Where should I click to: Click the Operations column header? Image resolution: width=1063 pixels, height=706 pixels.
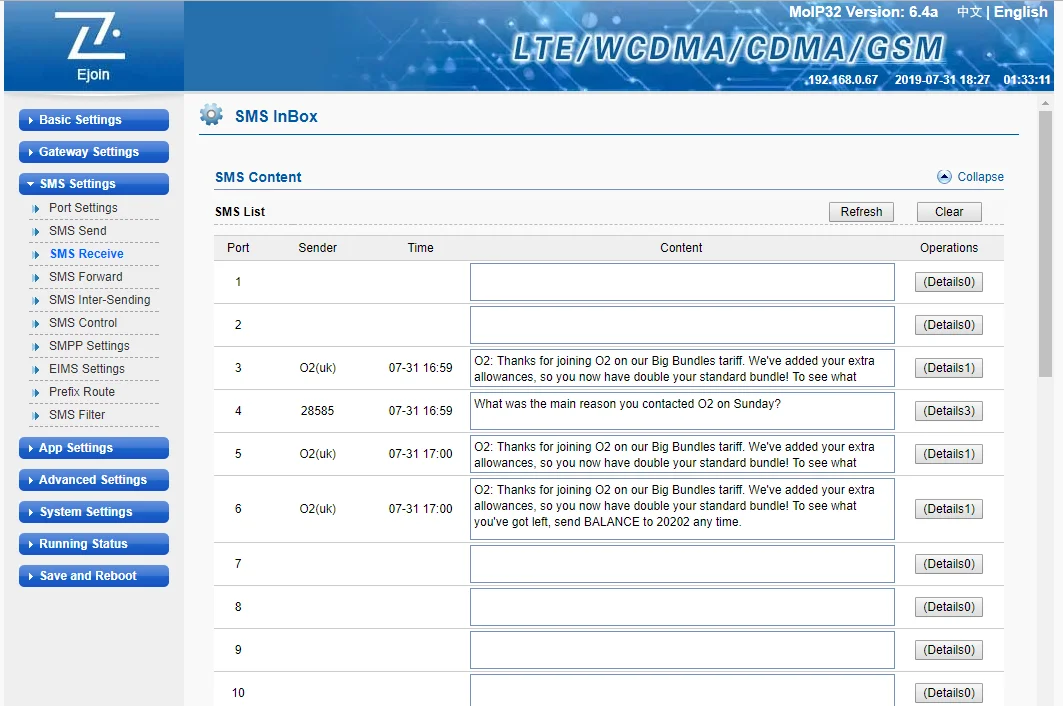(948, 248)
